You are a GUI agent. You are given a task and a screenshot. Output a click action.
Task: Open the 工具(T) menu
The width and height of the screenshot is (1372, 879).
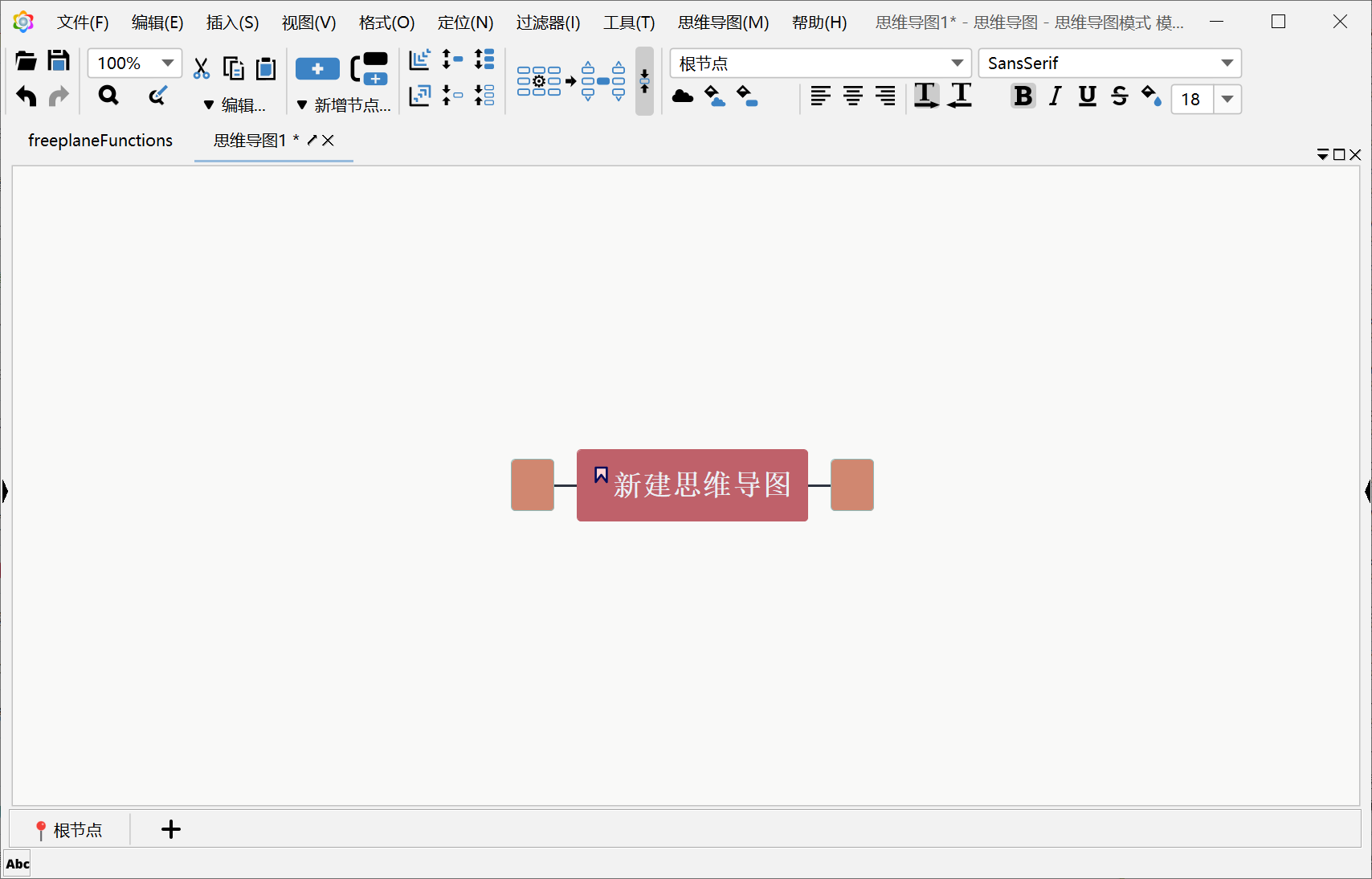(629, 22)
